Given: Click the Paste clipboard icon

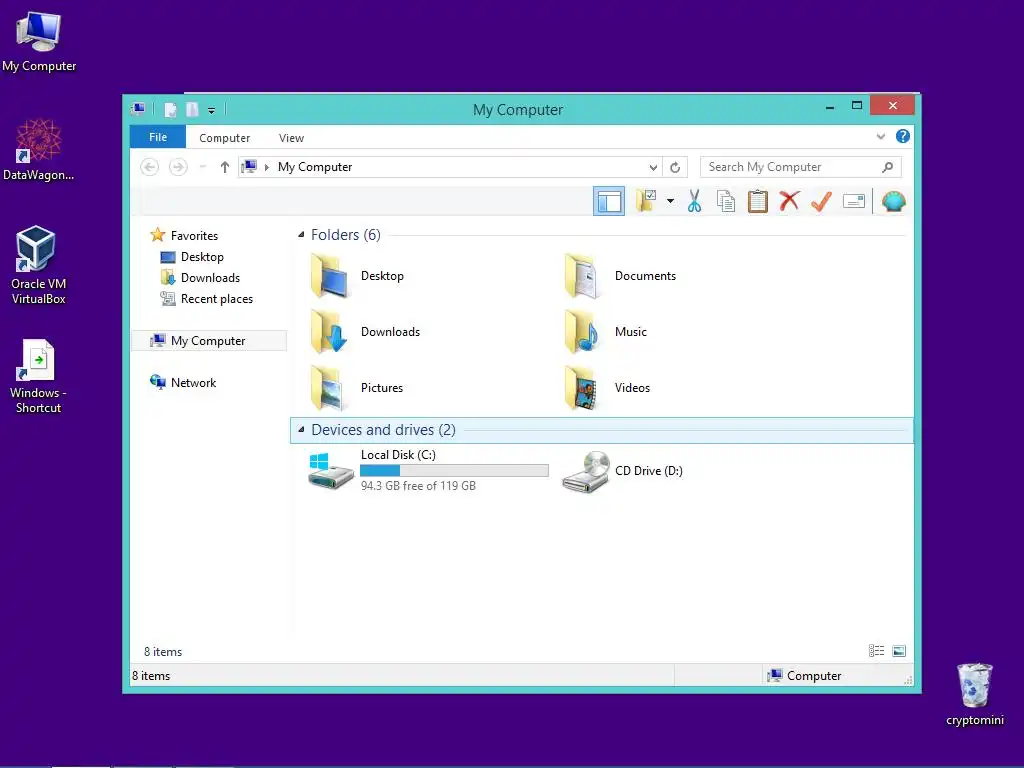Looking at the screenshot, I should pos(758,201).
